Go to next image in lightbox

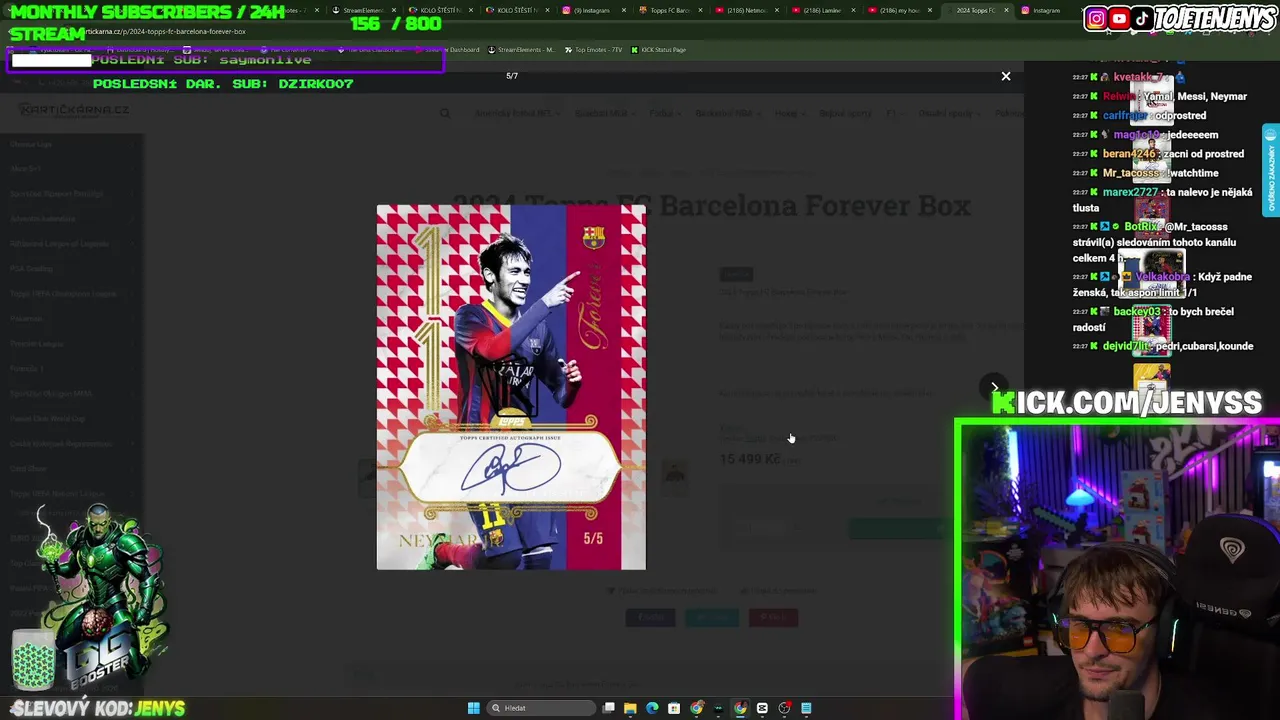click(994, 387)
